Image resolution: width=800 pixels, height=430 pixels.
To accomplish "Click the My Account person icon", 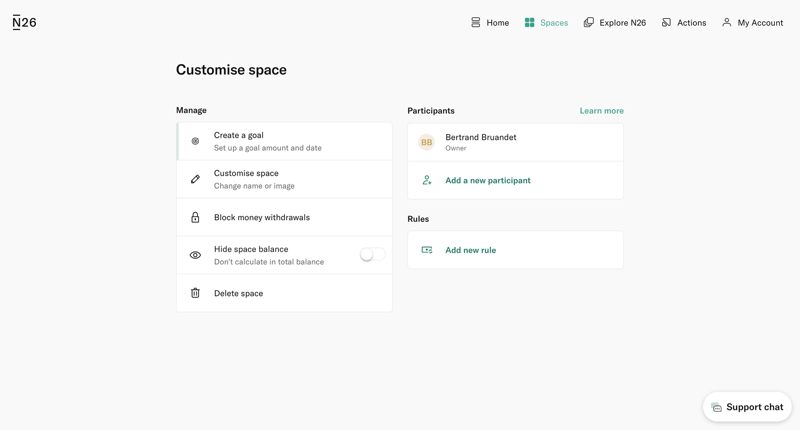I will (727, 22).
